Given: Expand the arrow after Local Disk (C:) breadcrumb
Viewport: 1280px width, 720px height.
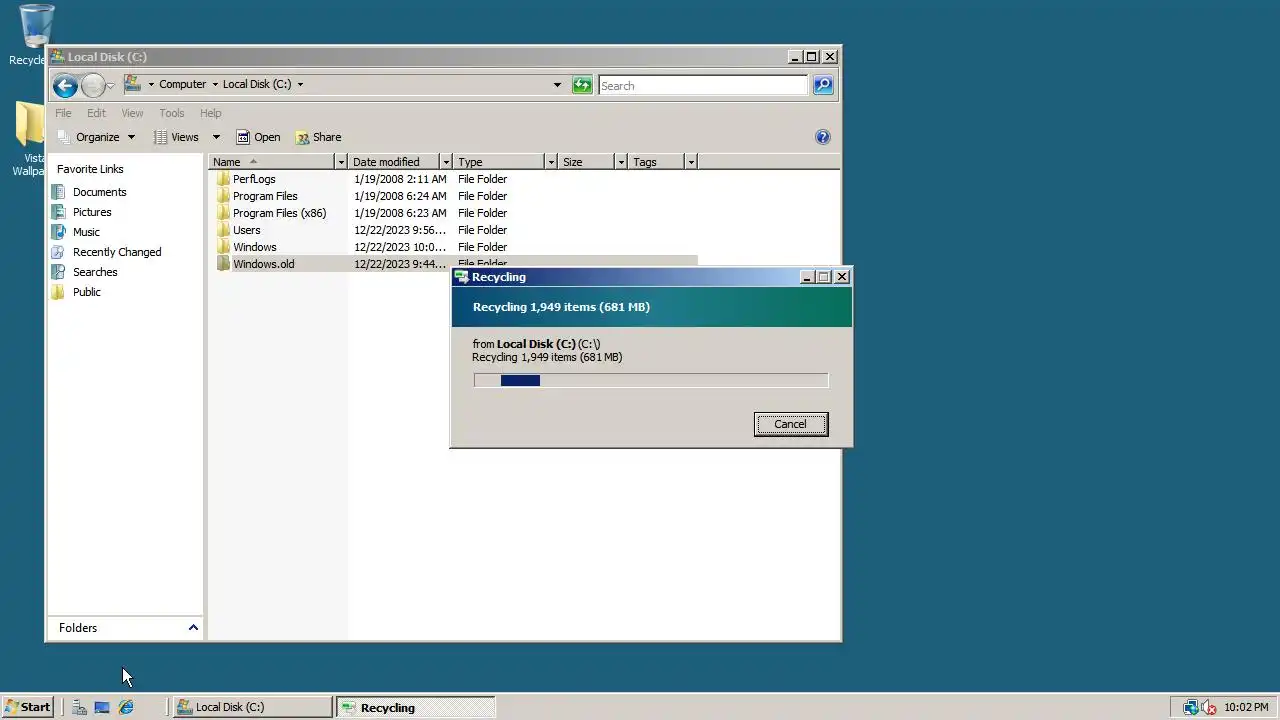Looking at the screenshot, I should [x=300, y=85].
